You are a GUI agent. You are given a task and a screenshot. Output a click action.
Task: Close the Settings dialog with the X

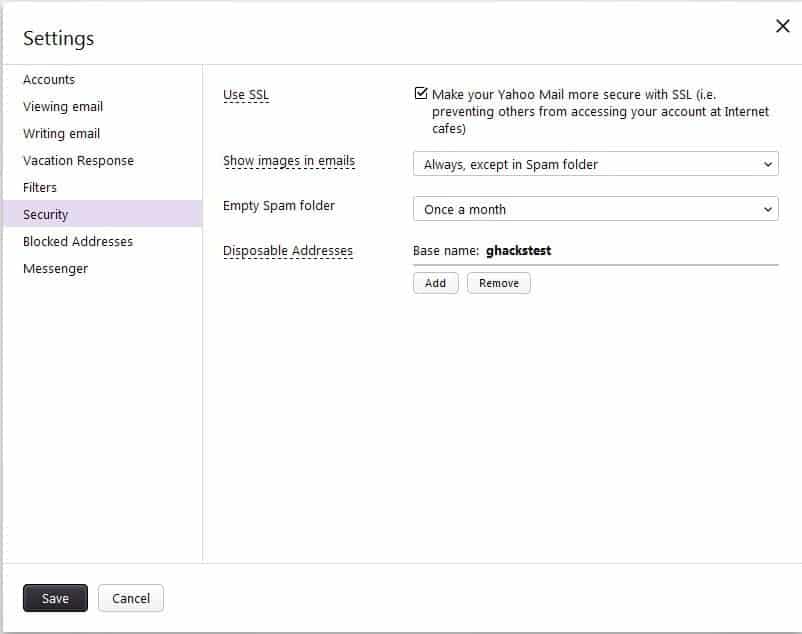pyautogui.click(x=782, y=27)
